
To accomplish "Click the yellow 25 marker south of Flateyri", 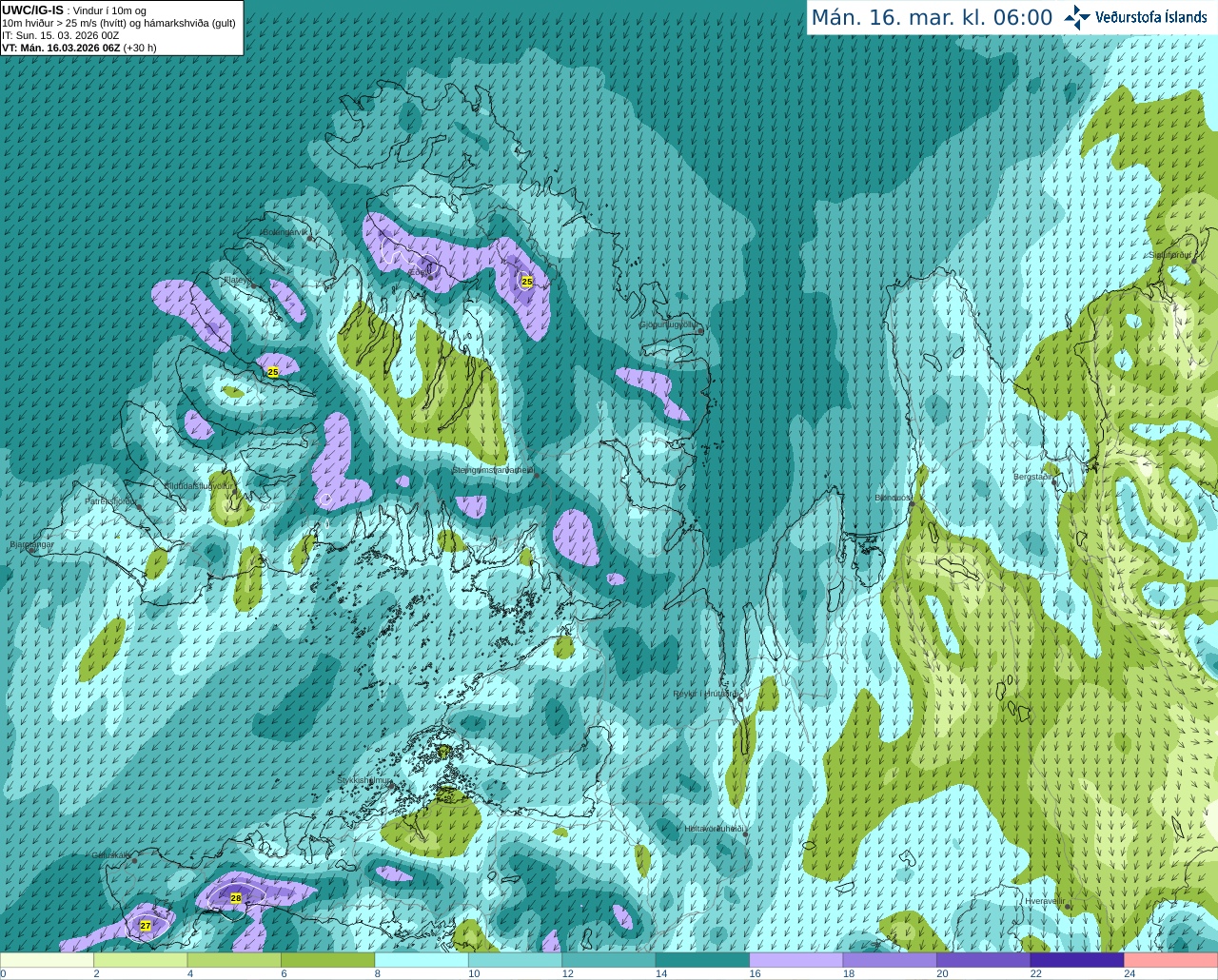I will pos(273,372).
